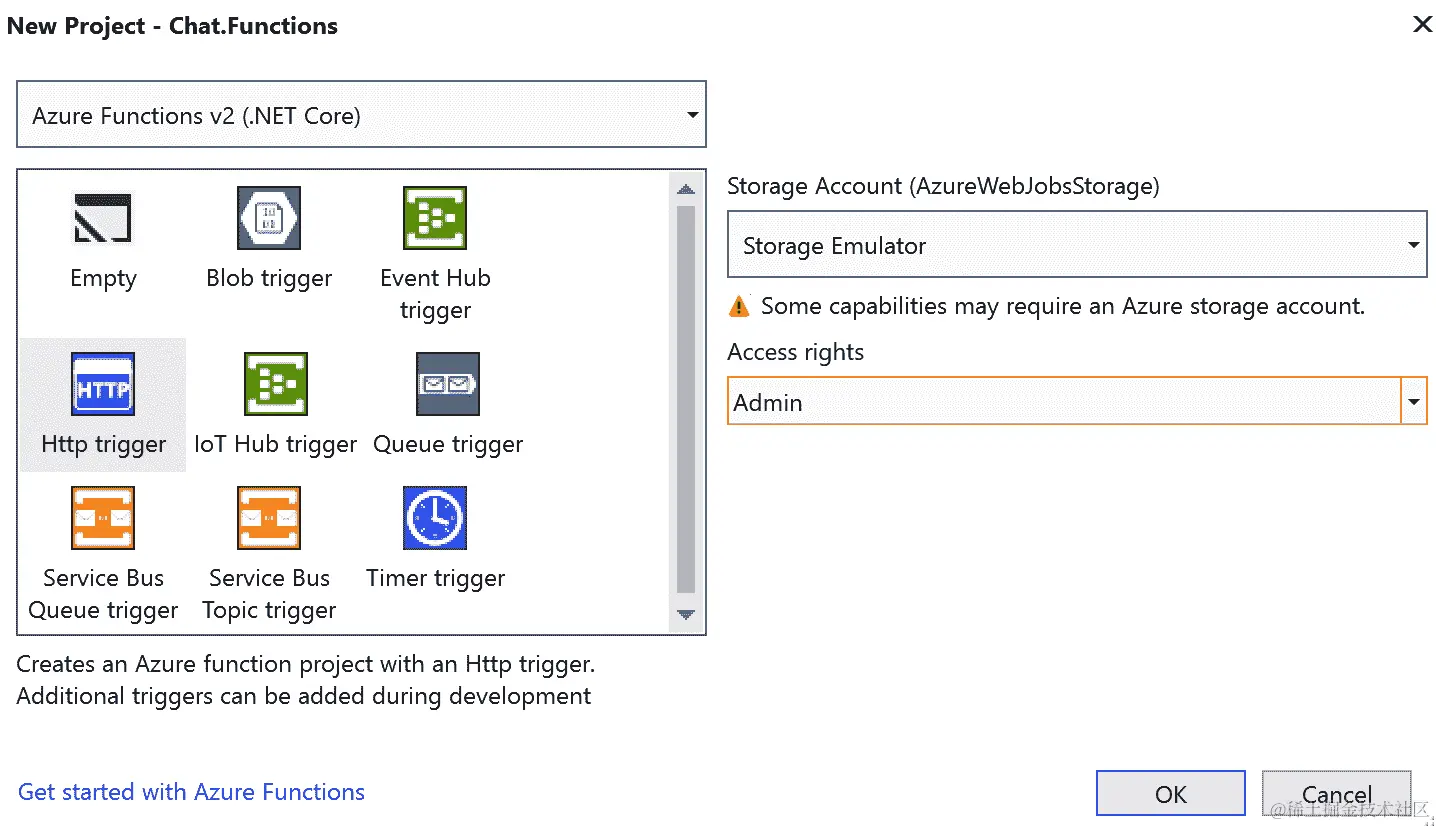Confirm with the OK button
This screenshot has width=1436, height=826.
(x=1171, y=793)
